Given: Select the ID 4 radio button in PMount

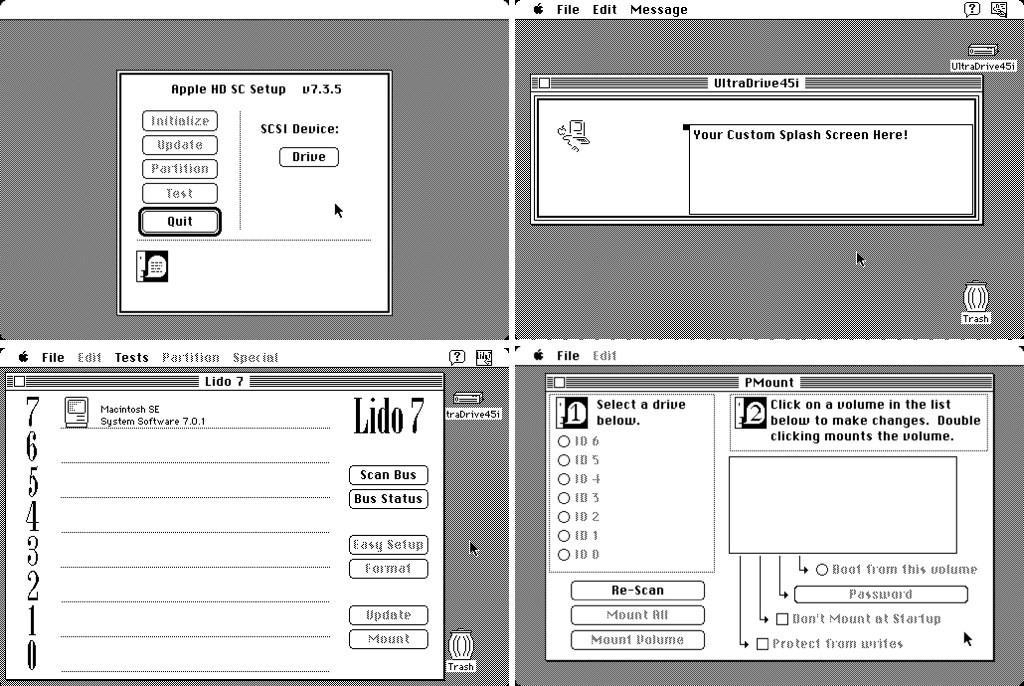Looking at the screenshot, I should pyautogui.click(x=564, y=480).
